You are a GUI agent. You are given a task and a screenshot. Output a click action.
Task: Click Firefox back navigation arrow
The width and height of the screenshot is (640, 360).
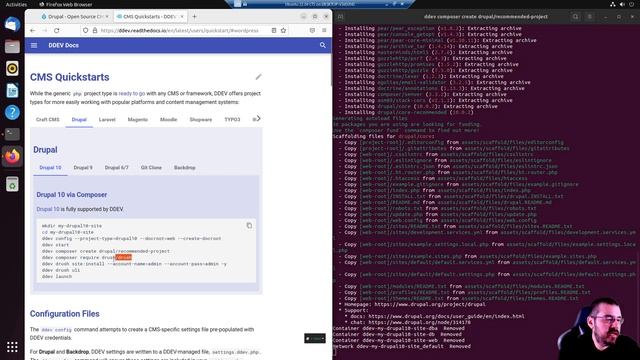click(33, 31)
